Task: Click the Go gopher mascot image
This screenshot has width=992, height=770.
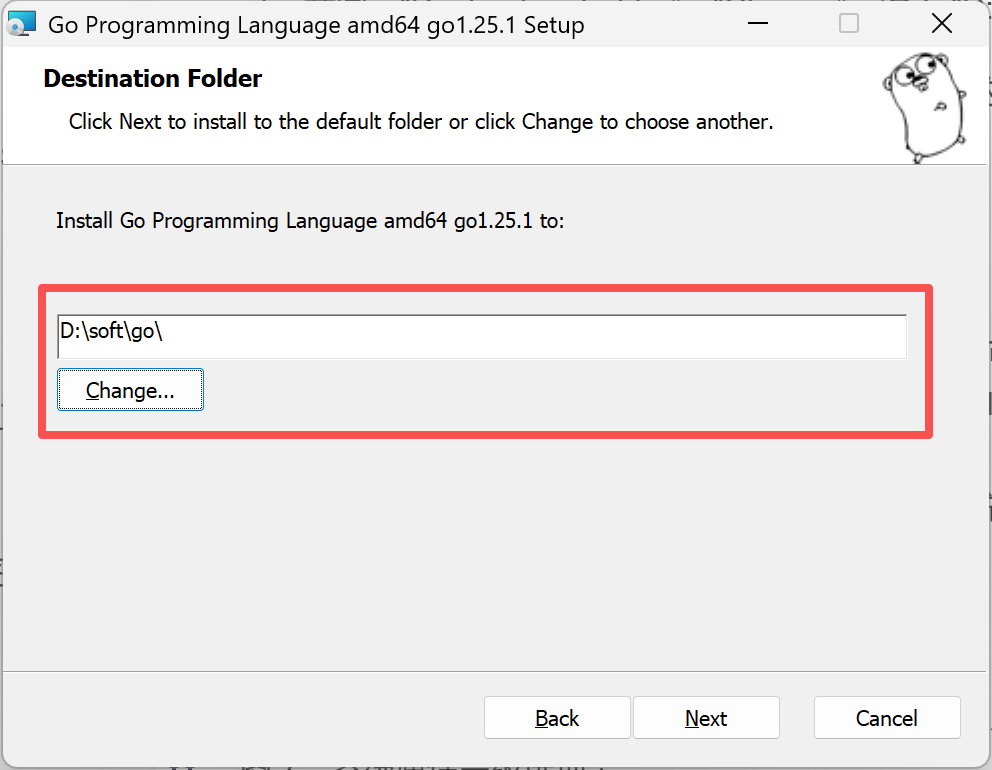Action: point(924,108)
